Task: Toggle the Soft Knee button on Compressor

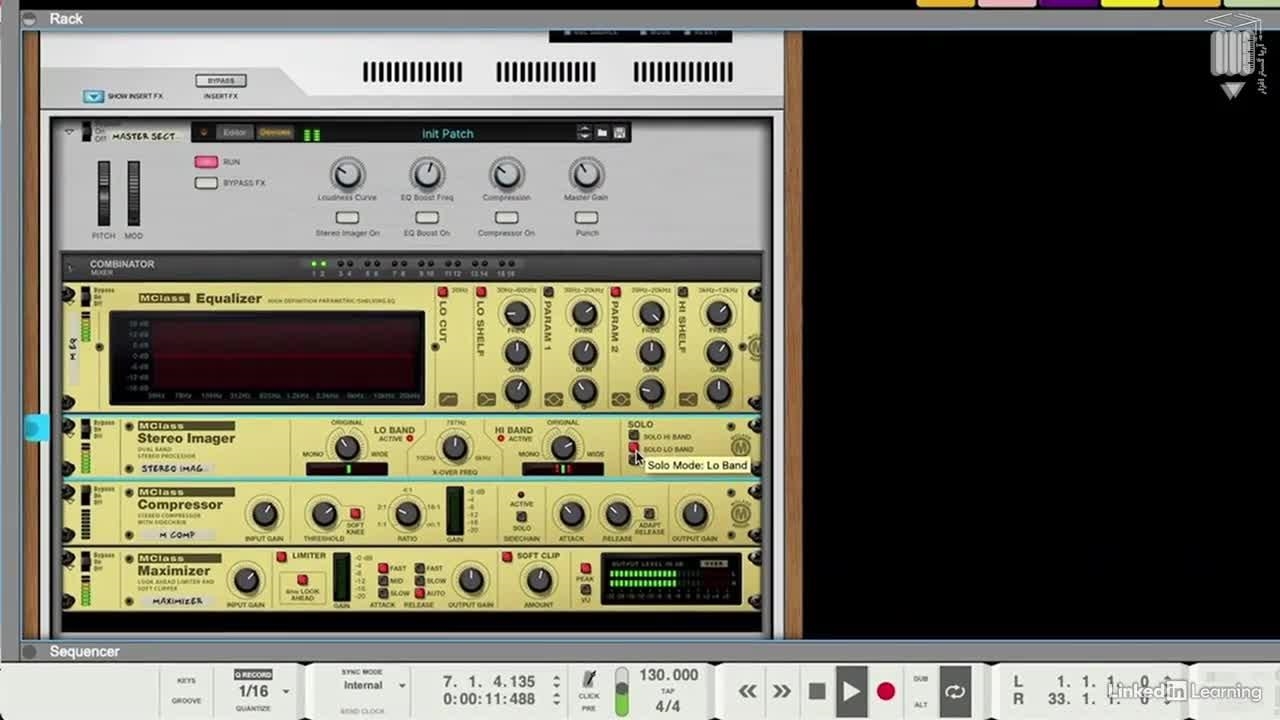Action: pos(355,514)
